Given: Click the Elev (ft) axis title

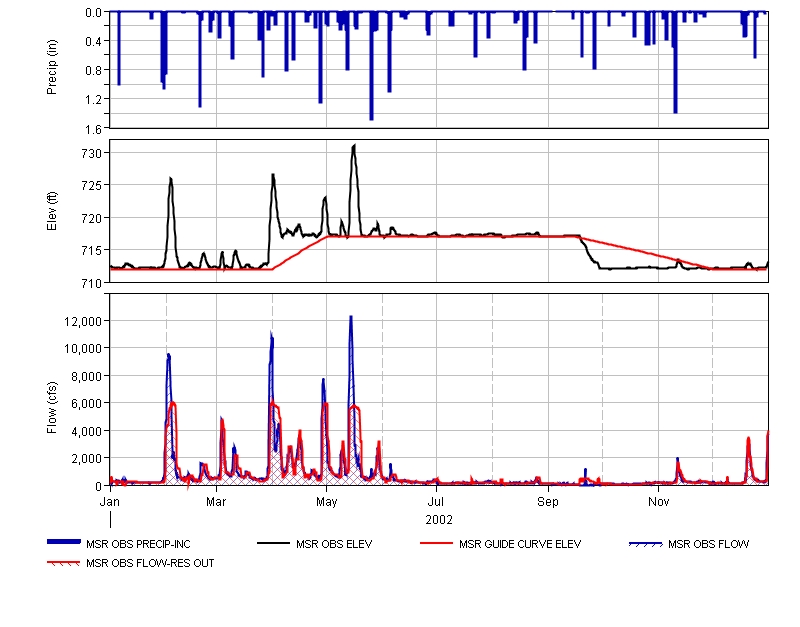Looking at the screenshot, I should tap(53, 211).
